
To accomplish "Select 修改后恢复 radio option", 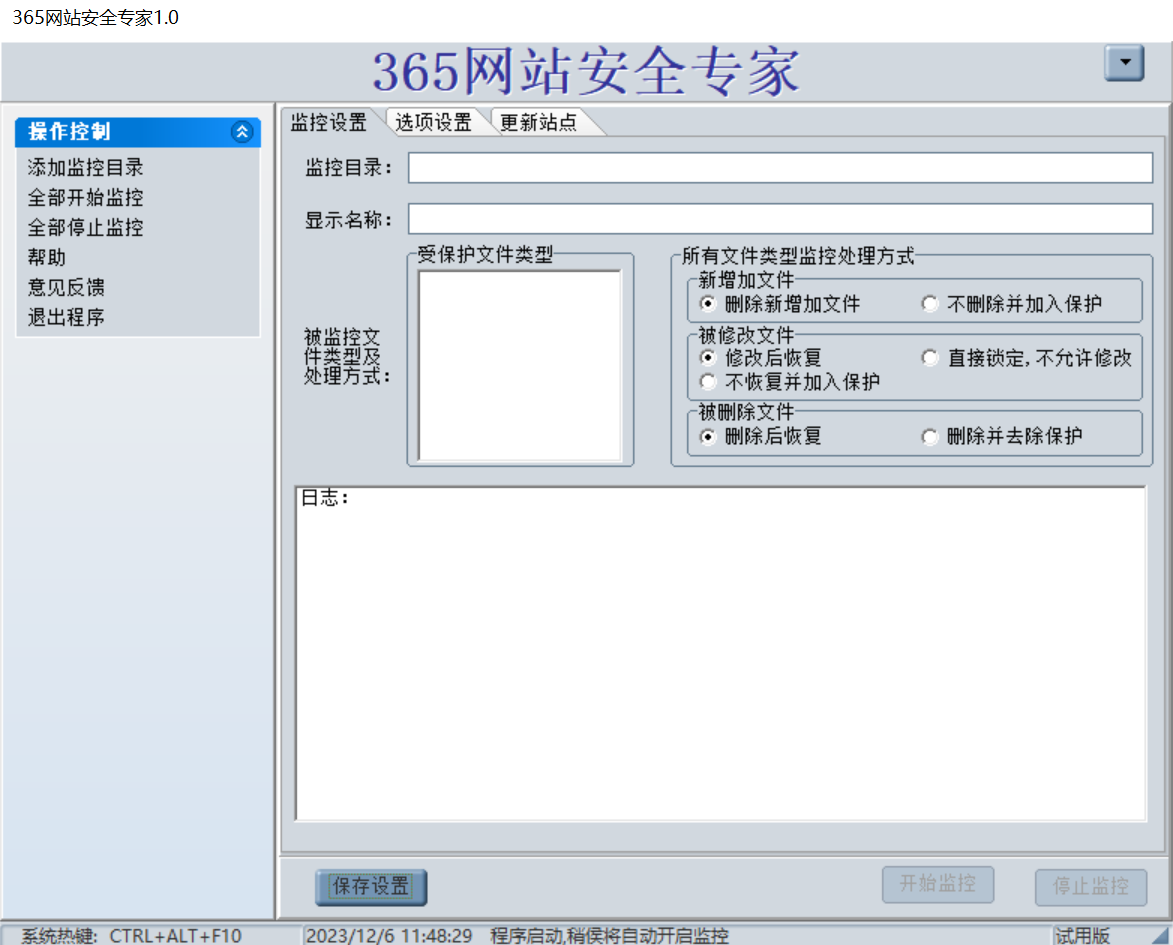I will [x=761, y=358].
